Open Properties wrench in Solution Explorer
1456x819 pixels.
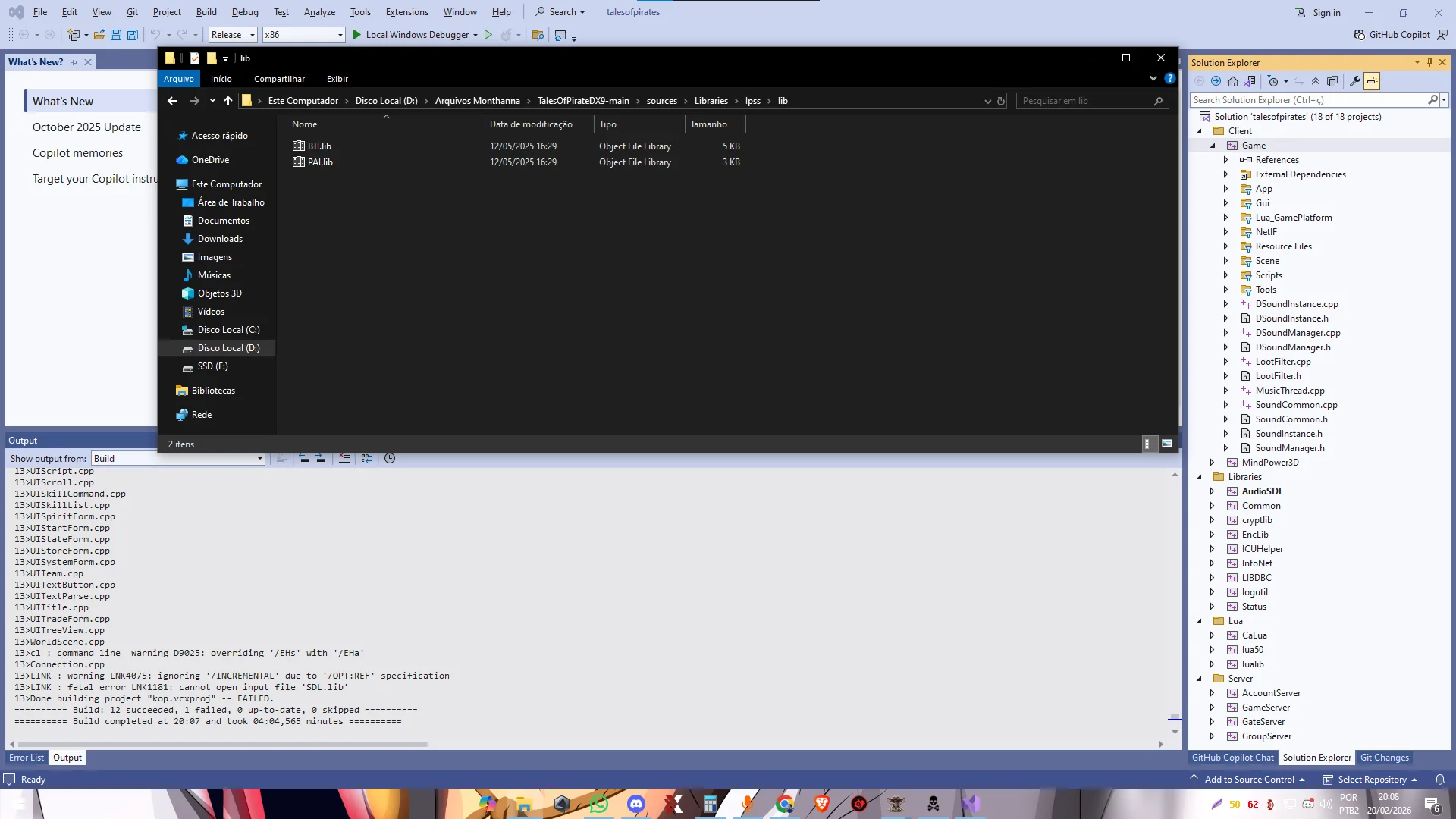coord(1354,81)
